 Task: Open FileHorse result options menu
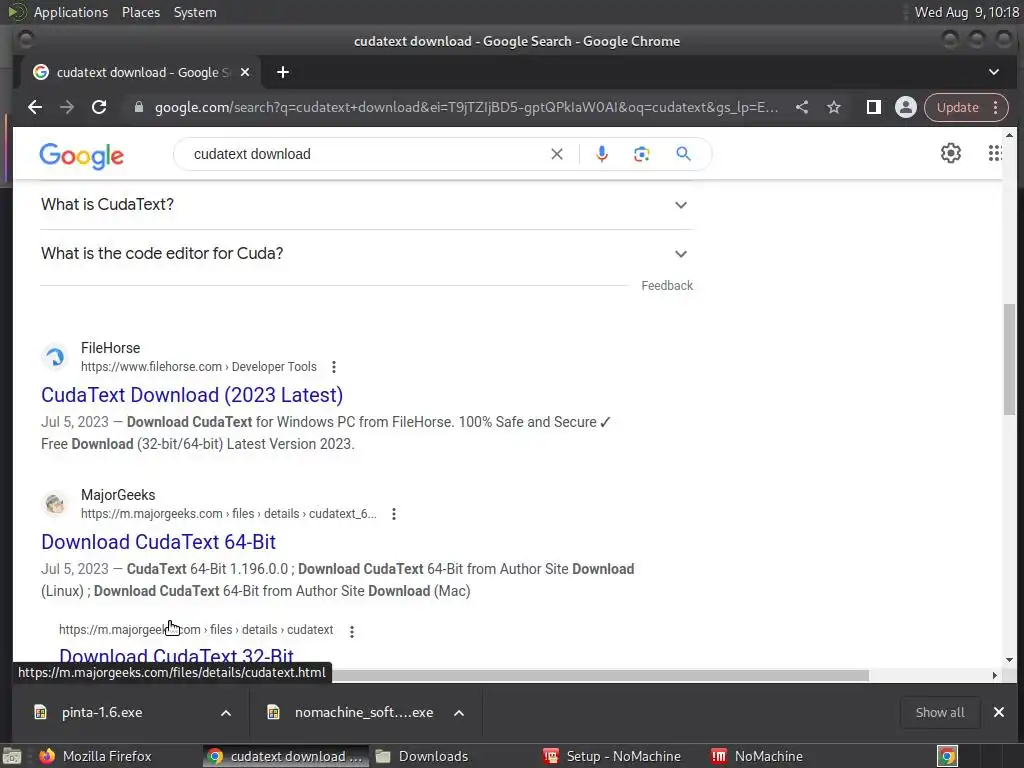(x=334, y=367)
